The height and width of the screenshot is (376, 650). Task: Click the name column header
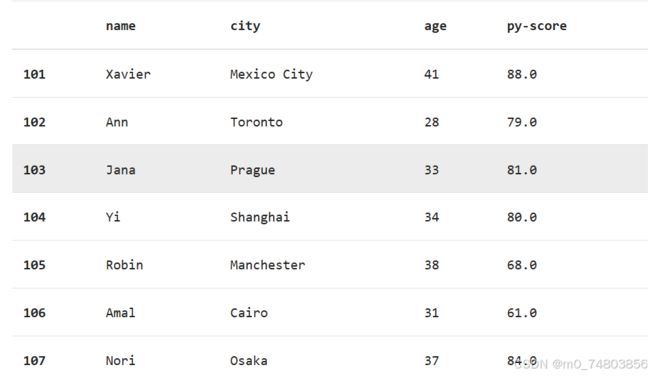point(121,26)
